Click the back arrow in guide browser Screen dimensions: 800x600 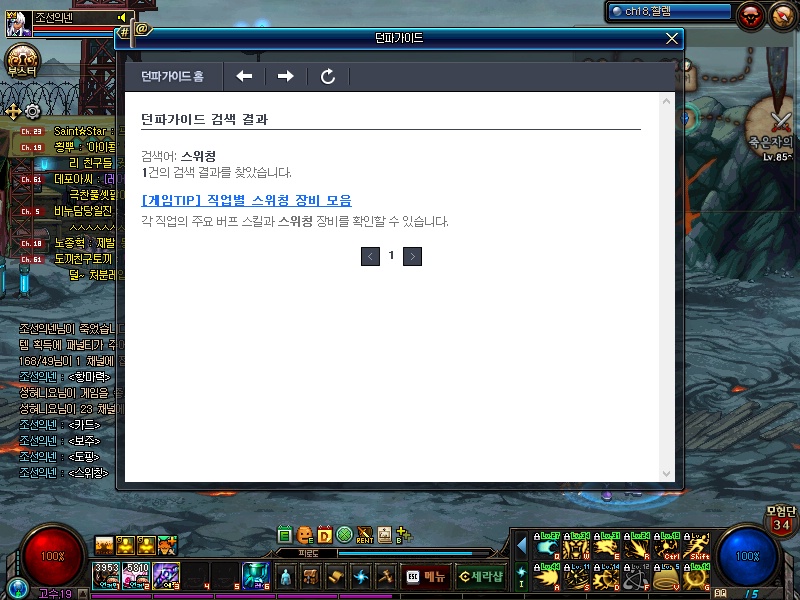point(244,77)
